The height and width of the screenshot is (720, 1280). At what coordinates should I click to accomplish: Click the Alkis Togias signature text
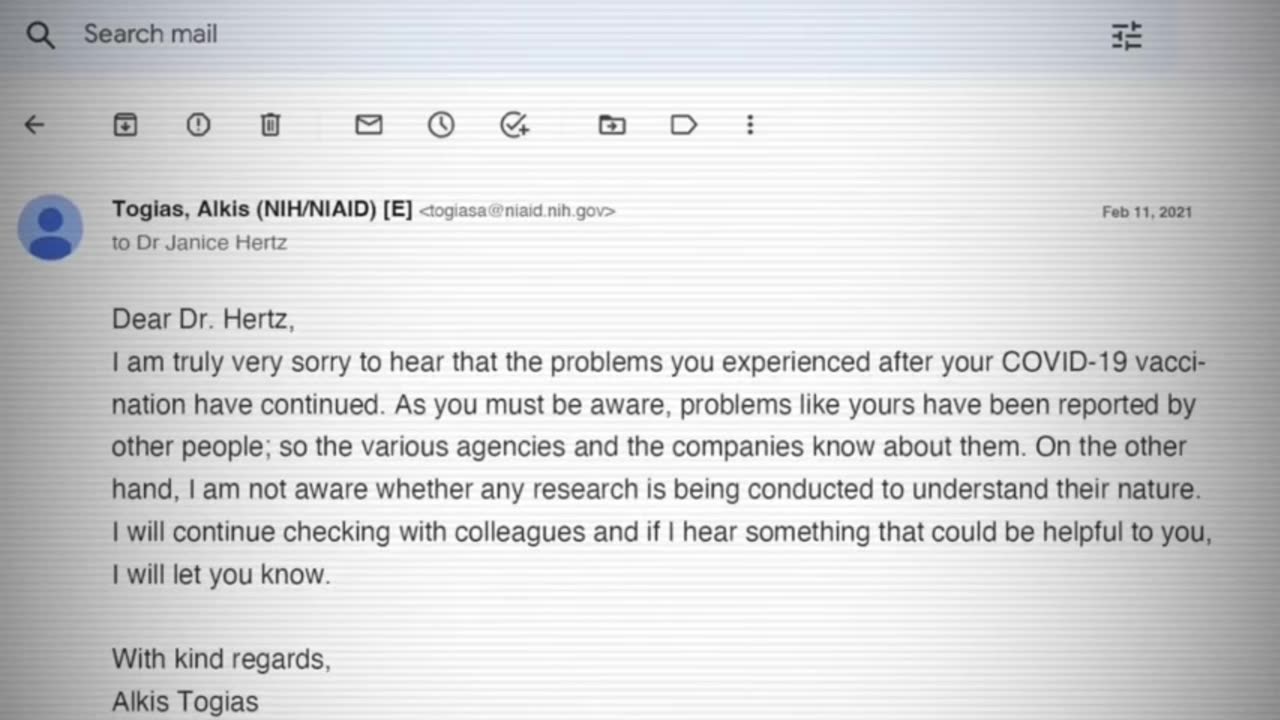coord(185,702)
